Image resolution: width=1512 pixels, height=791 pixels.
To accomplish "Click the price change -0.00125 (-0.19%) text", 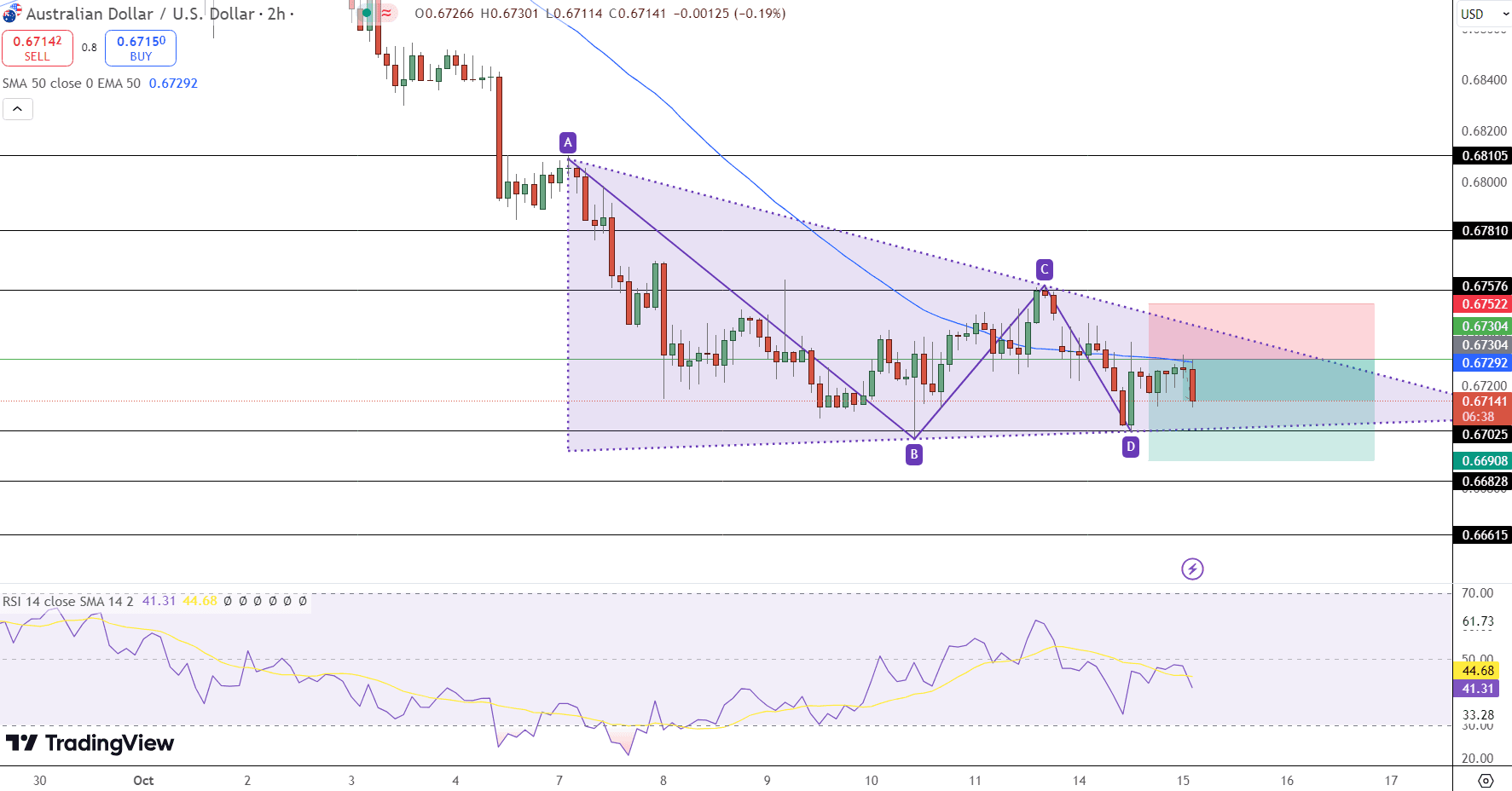I will point(729,14).
